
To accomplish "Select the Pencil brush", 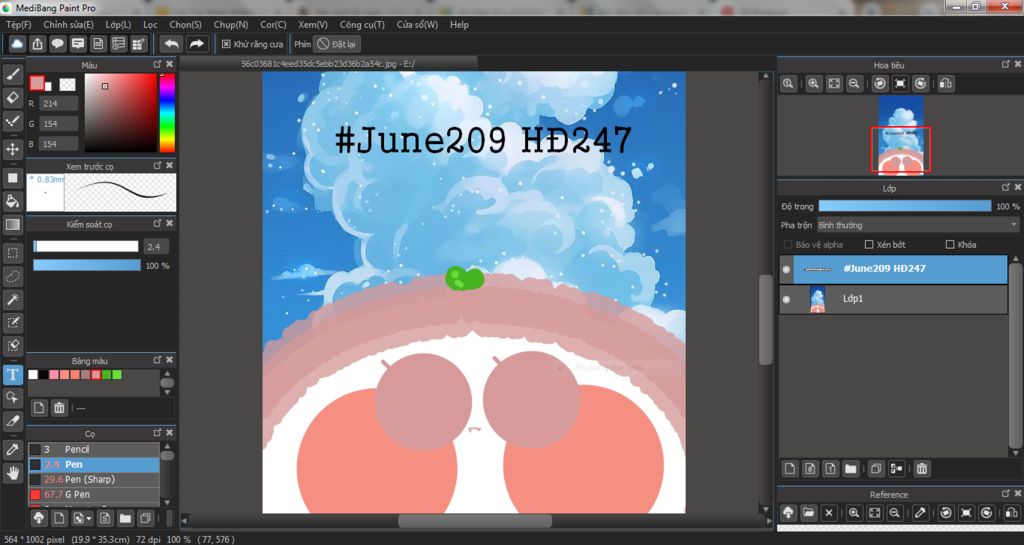I will [93, 449].
